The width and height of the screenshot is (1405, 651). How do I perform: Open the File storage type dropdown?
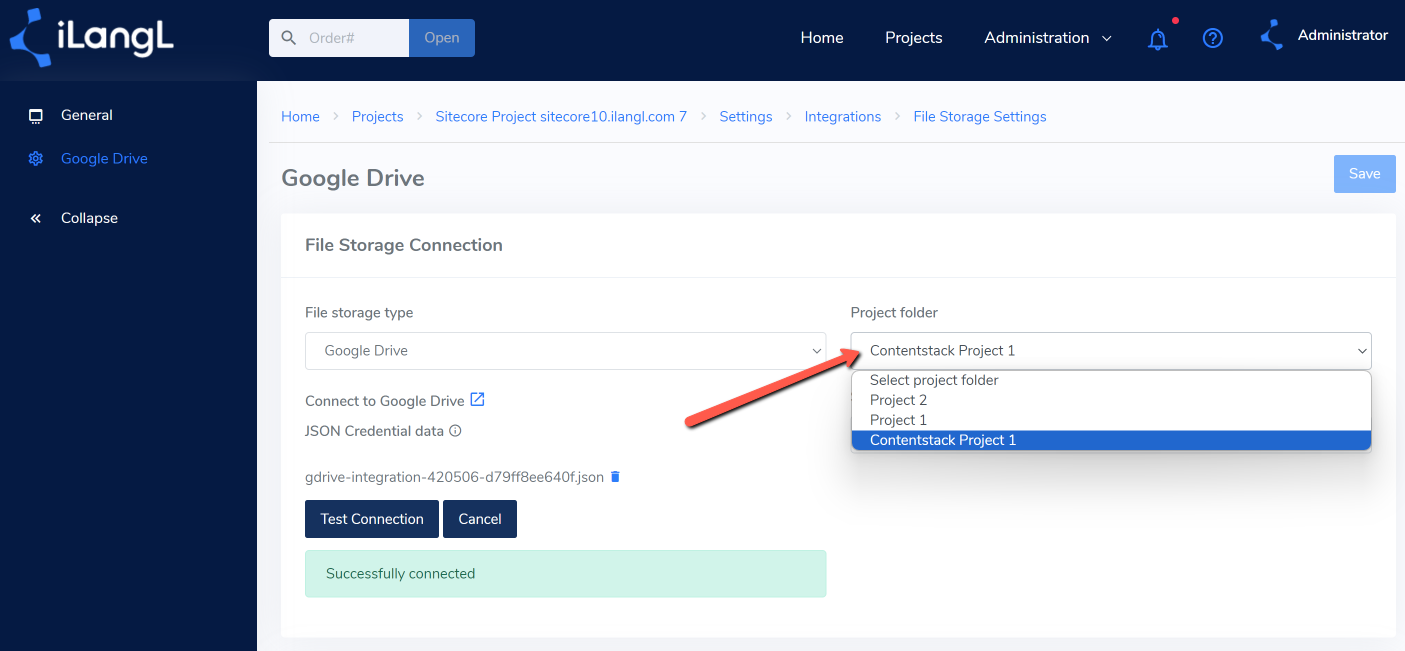tap(565, 351)
